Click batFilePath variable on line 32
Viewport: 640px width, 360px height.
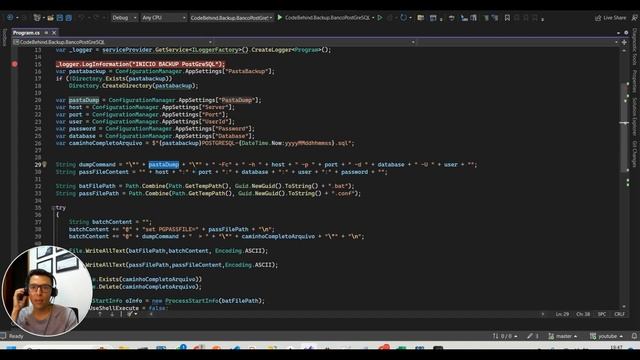pos(99,186)
